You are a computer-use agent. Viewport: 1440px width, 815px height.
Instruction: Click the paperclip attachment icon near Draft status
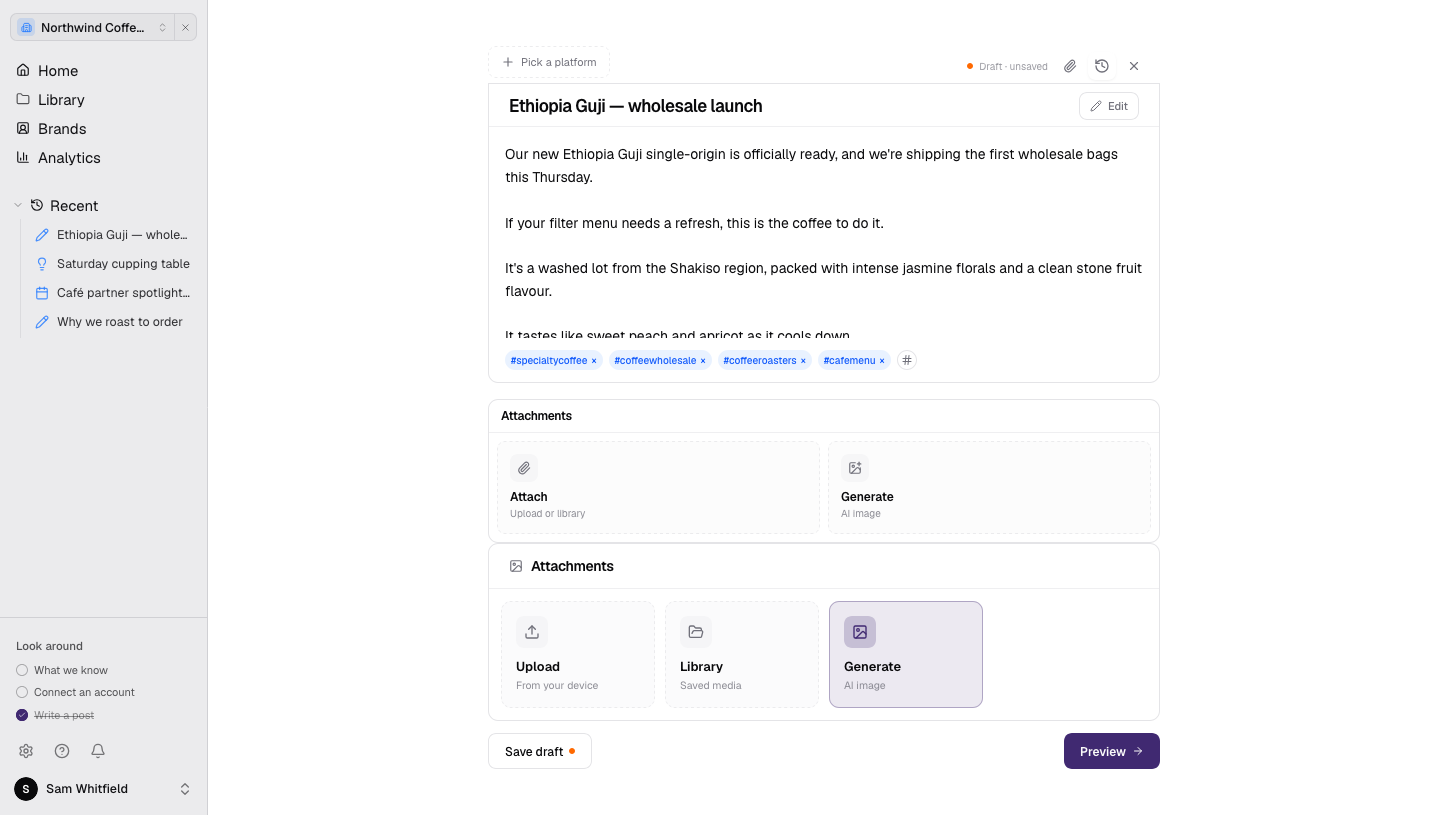click(x=1070, y=66)
